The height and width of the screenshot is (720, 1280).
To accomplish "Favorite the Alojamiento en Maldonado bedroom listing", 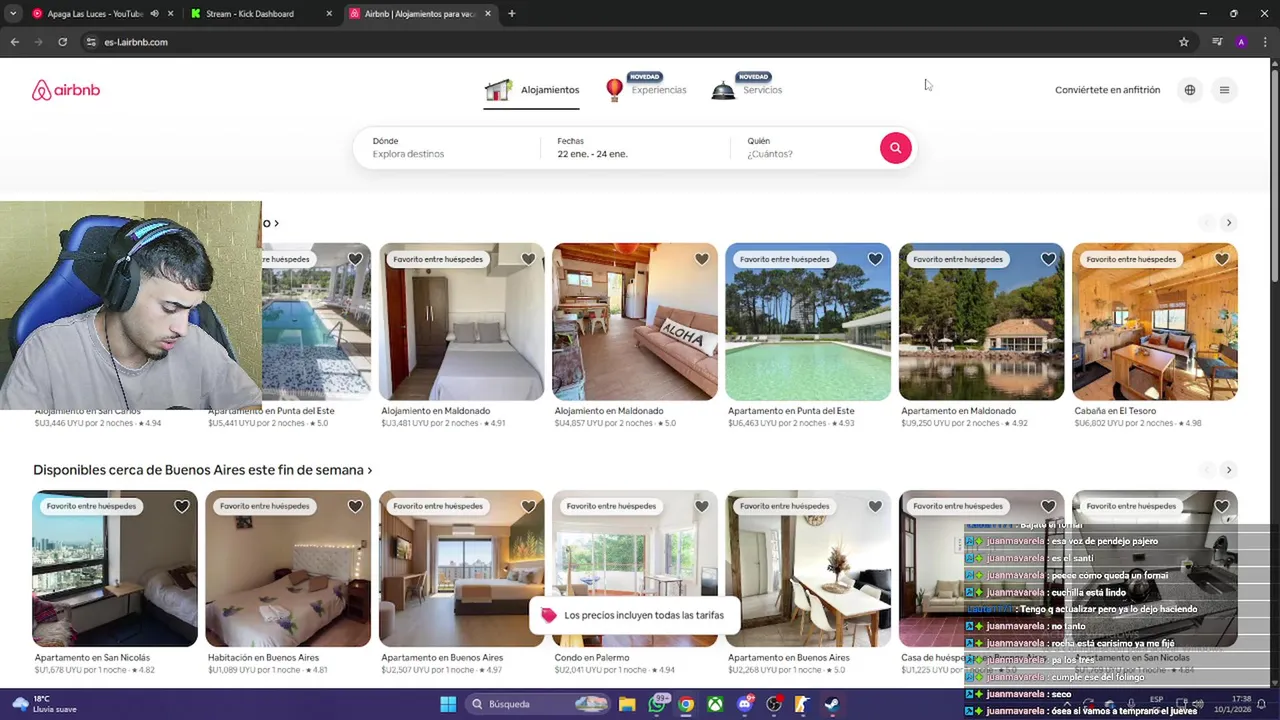I will (528, 259).
